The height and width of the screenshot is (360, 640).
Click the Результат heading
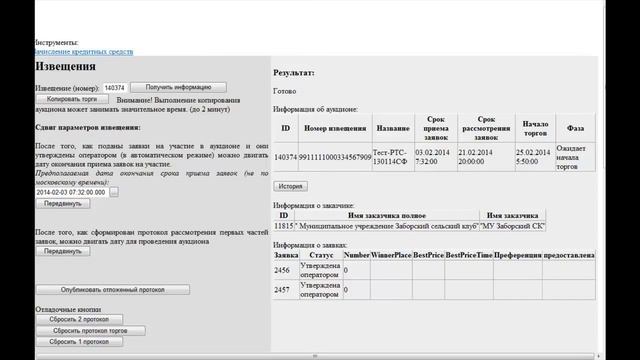point(293,73)
